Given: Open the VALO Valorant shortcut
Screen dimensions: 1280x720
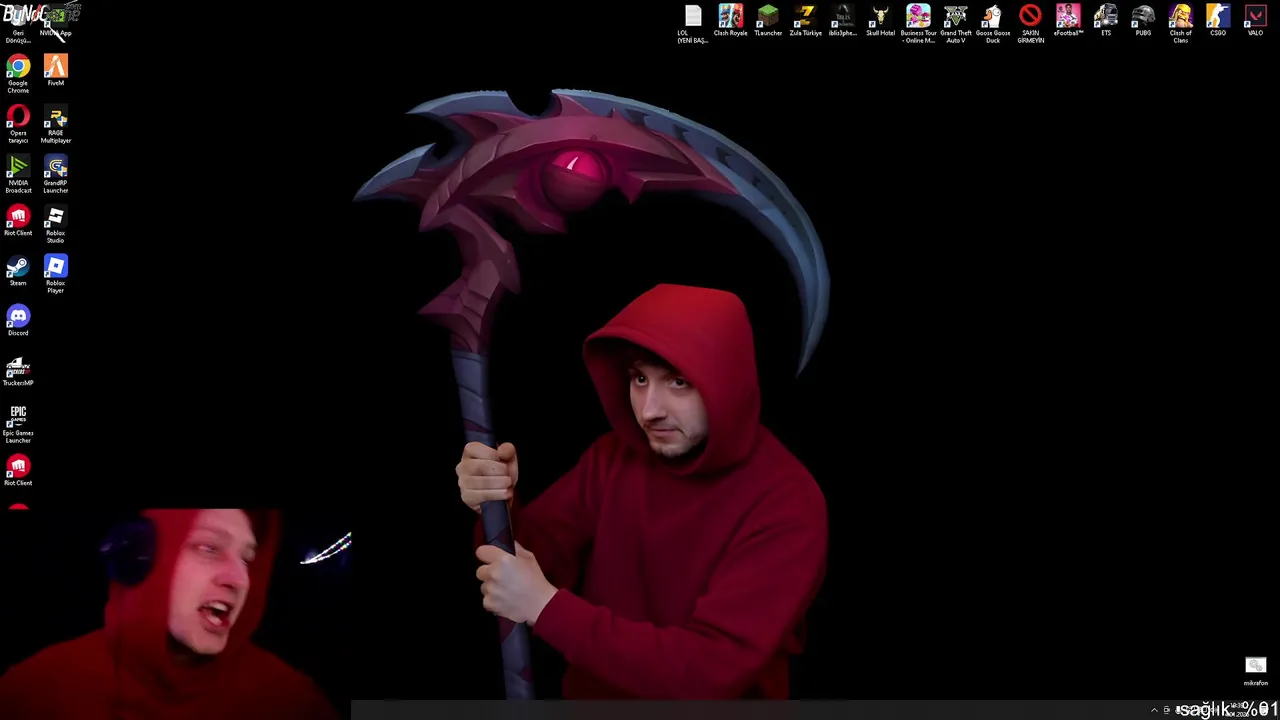Looking at the screenshot, I should [x=1256, y=20].
